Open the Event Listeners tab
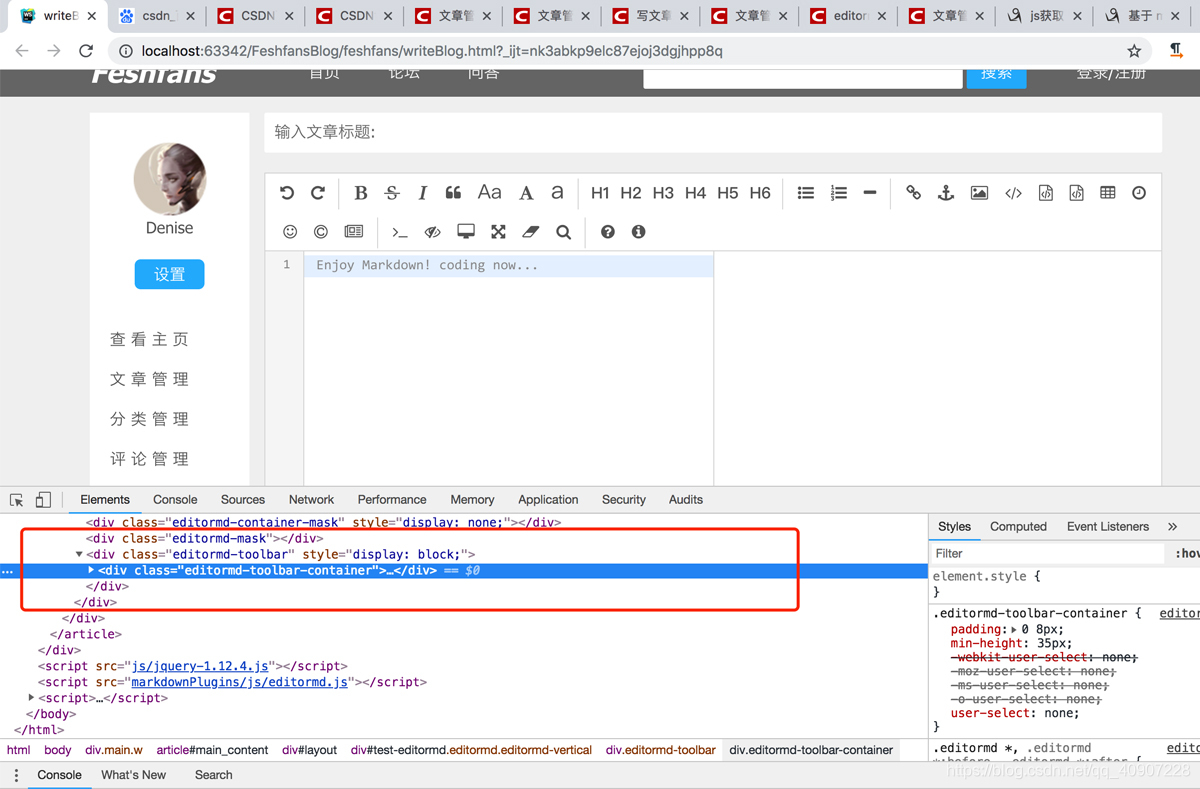1200x789 pixels. [1108, 527]
